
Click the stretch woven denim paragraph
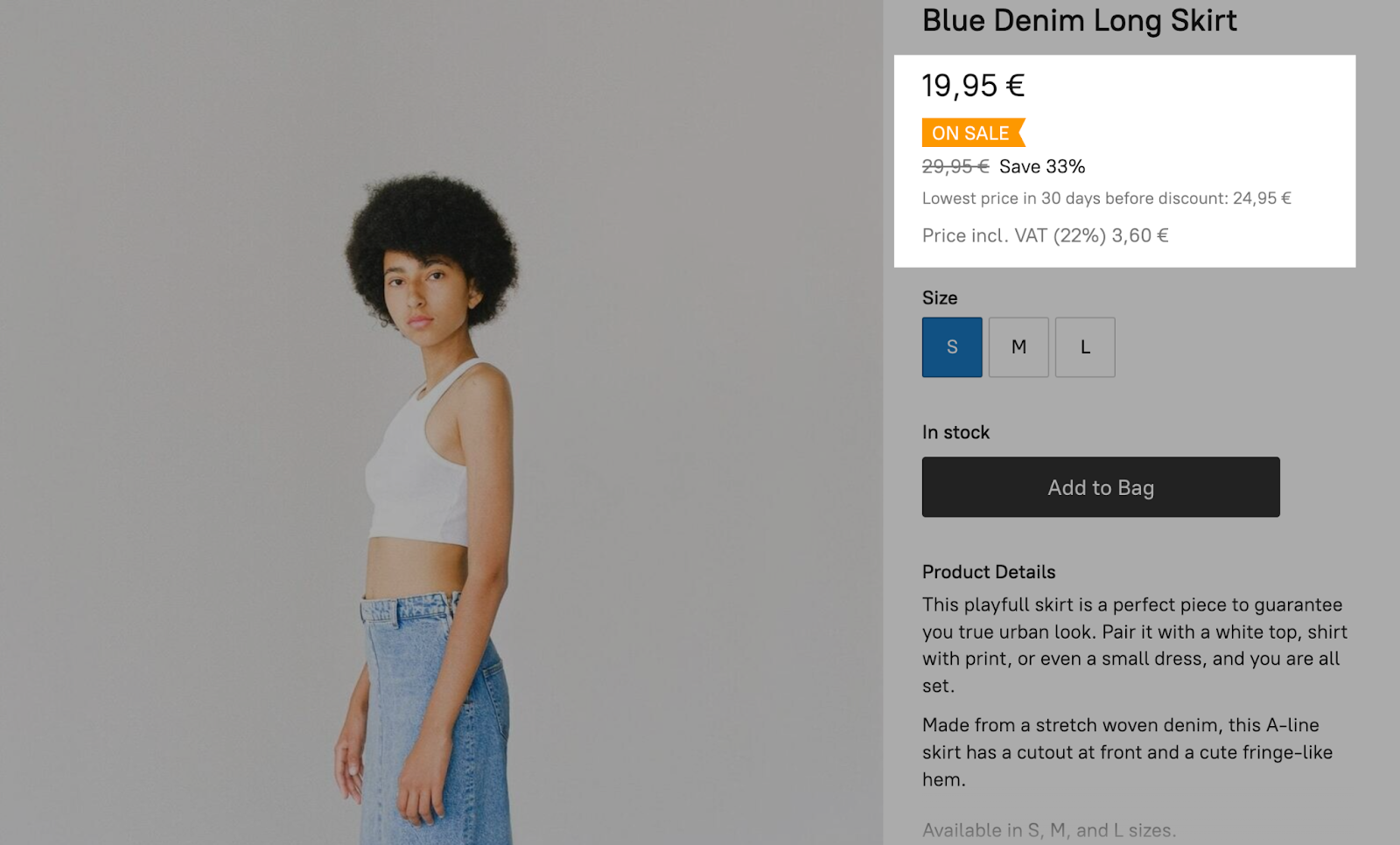click(1127, 751)
